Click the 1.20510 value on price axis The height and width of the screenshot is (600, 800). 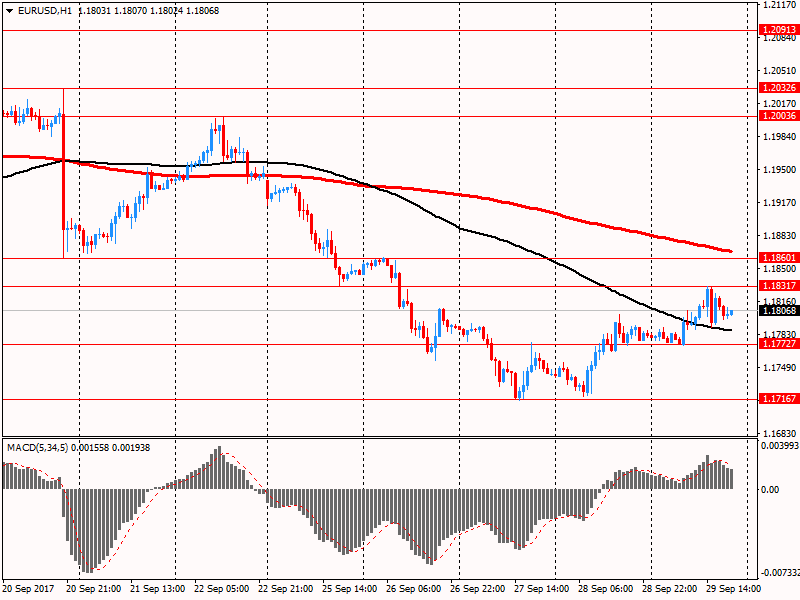pos(780,71)
